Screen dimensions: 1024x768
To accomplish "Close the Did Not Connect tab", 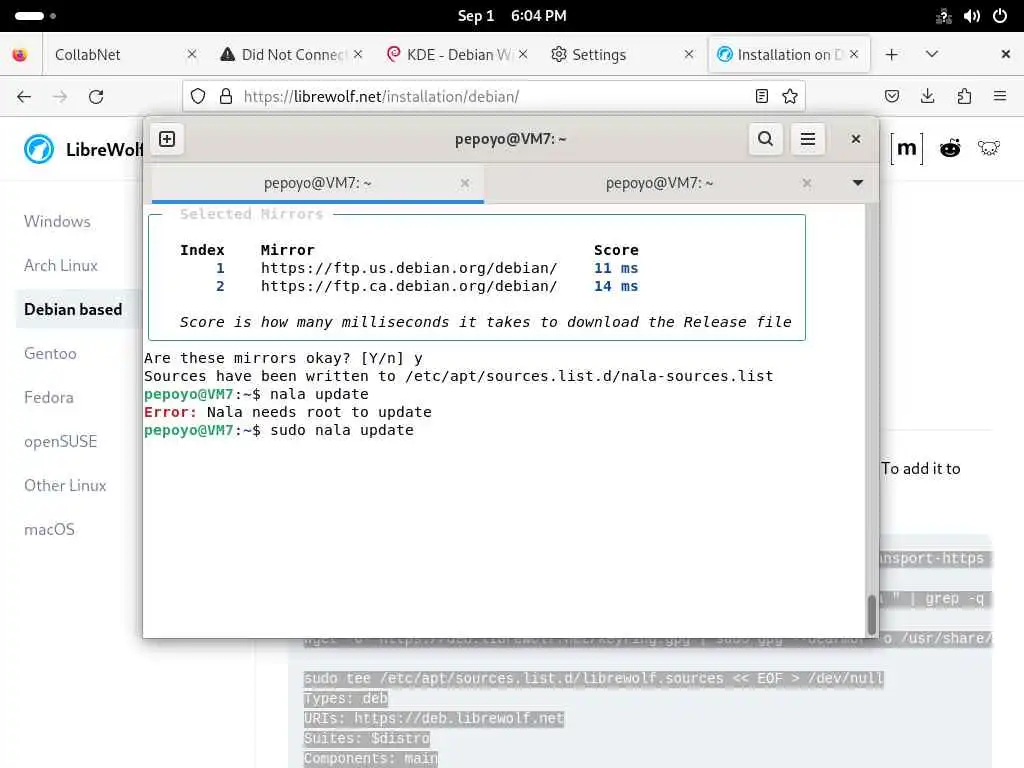I will point(358,55).
